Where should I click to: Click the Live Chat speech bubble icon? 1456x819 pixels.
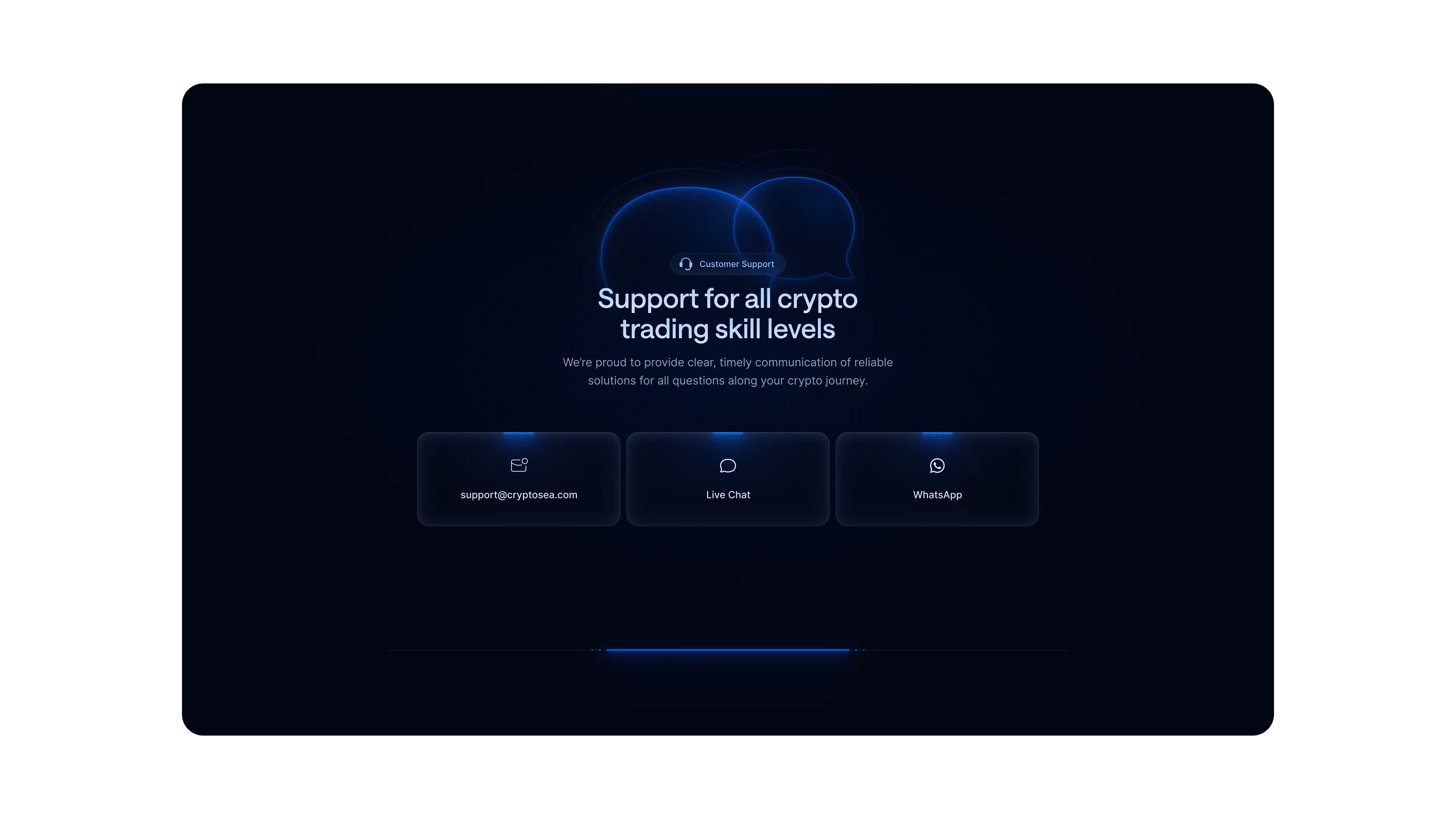pos(728,465)
